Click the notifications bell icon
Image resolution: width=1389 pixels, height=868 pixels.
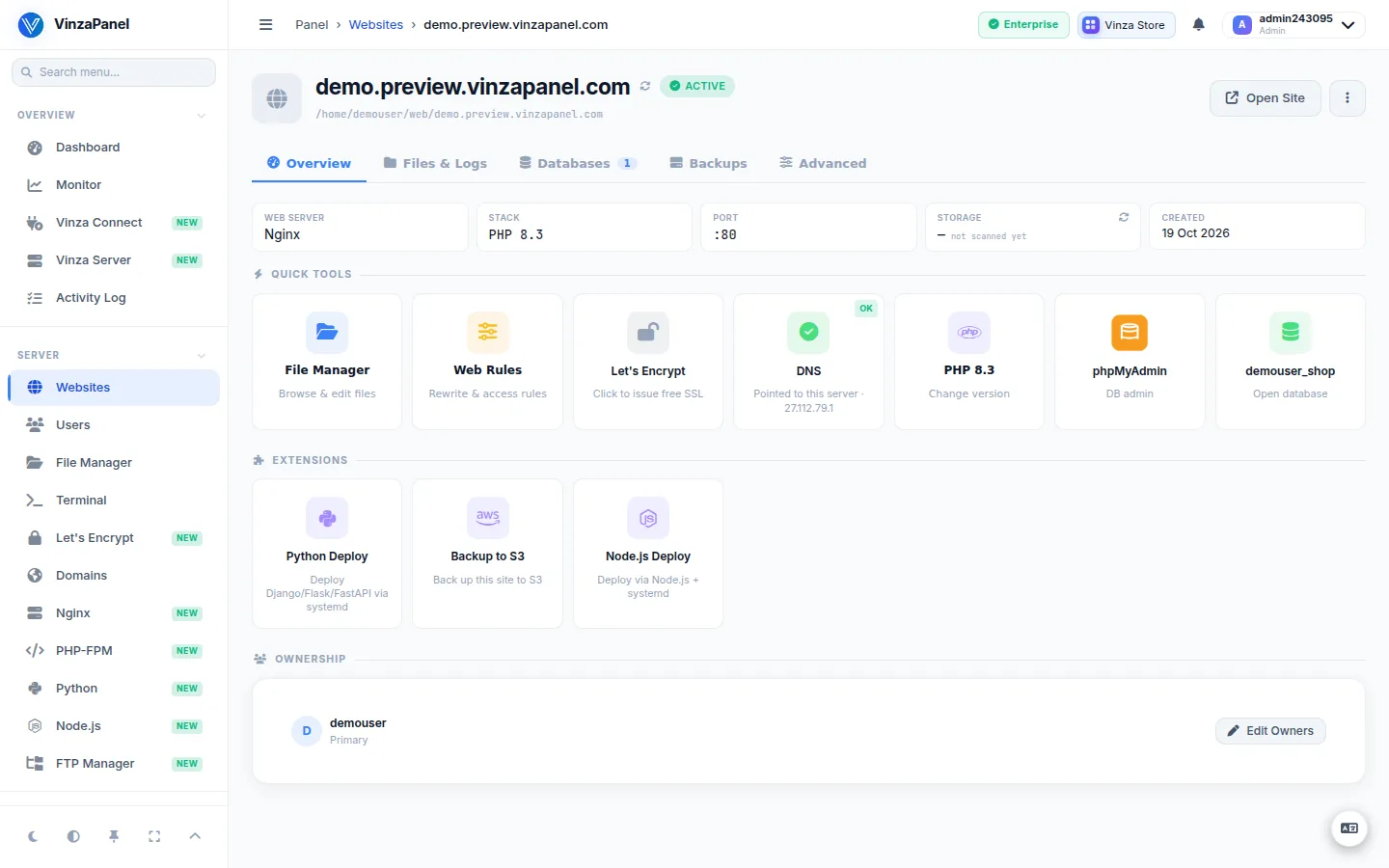[x=1198, y=25]
